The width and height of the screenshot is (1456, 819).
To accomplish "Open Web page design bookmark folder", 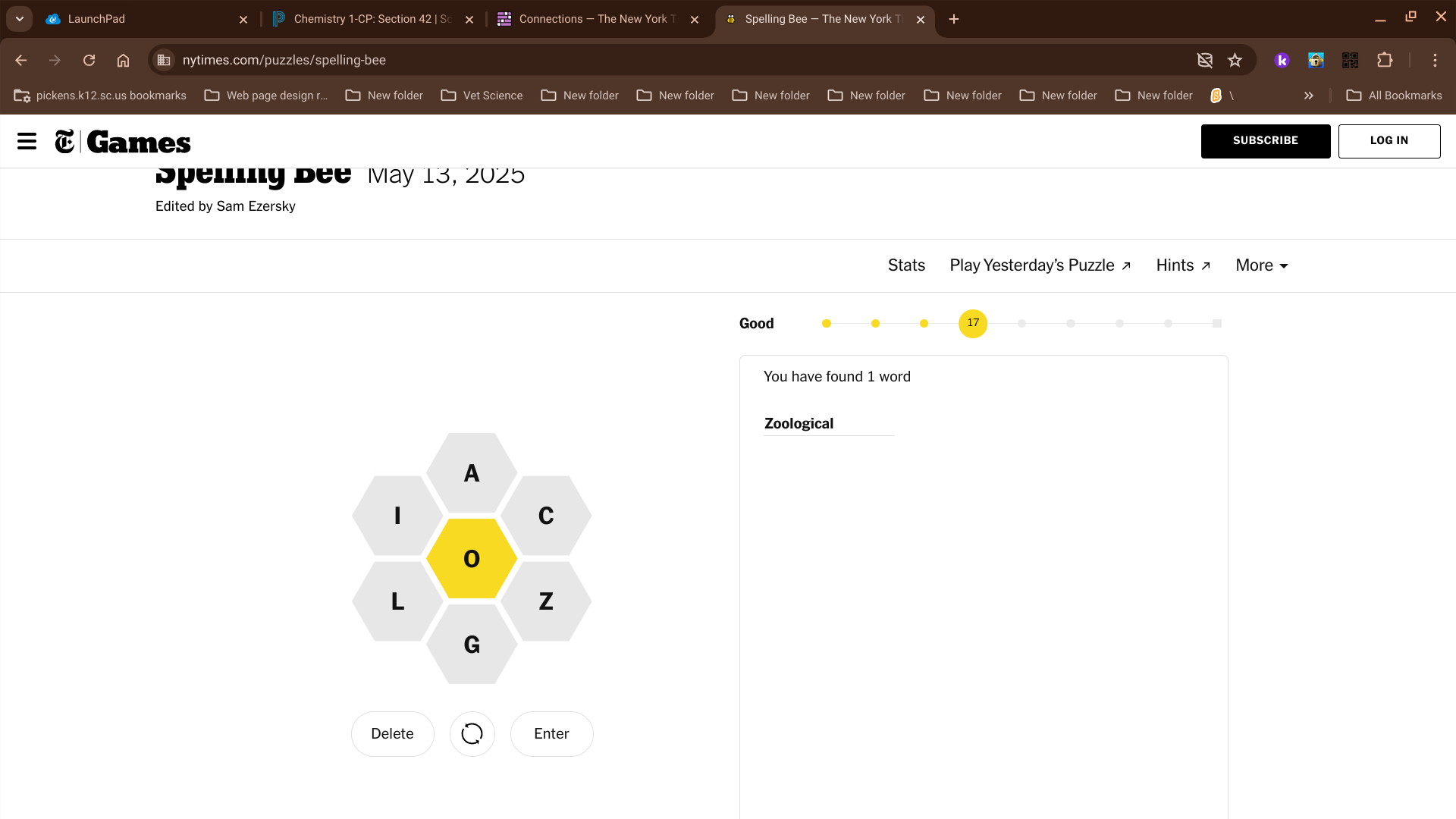I will point(266,96).
